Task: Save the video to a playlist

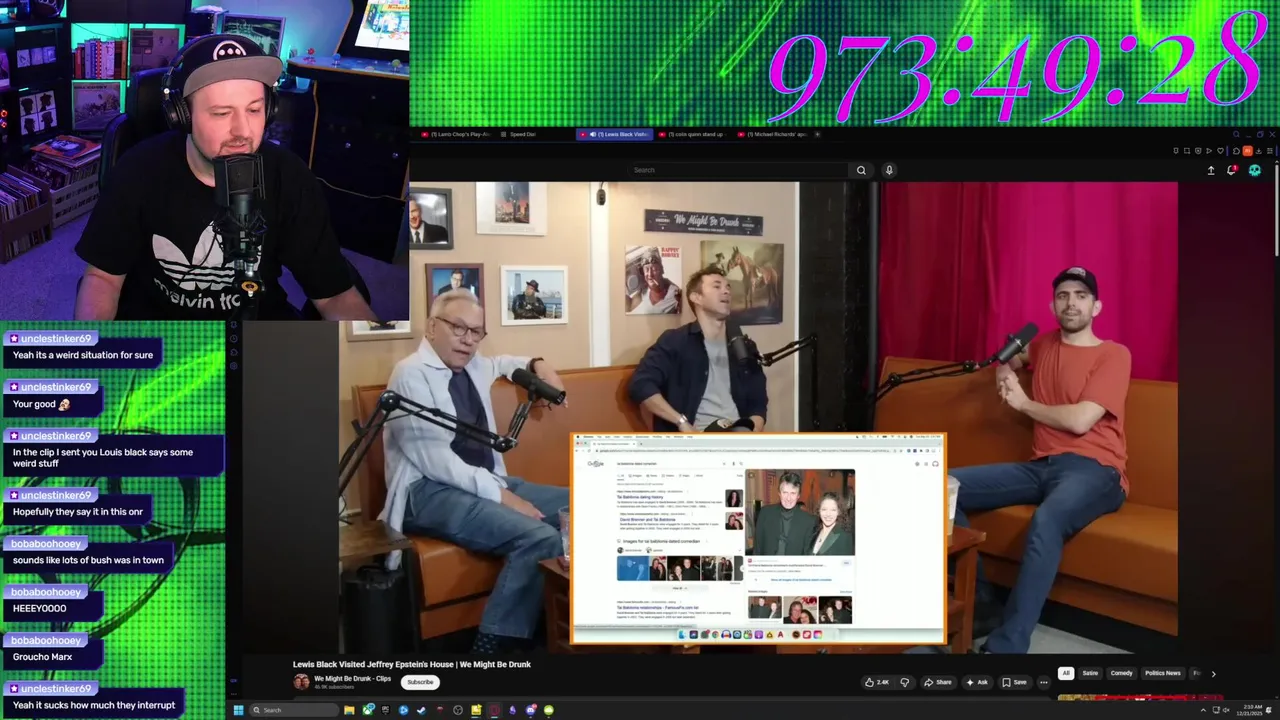Action: point(1015,682)
